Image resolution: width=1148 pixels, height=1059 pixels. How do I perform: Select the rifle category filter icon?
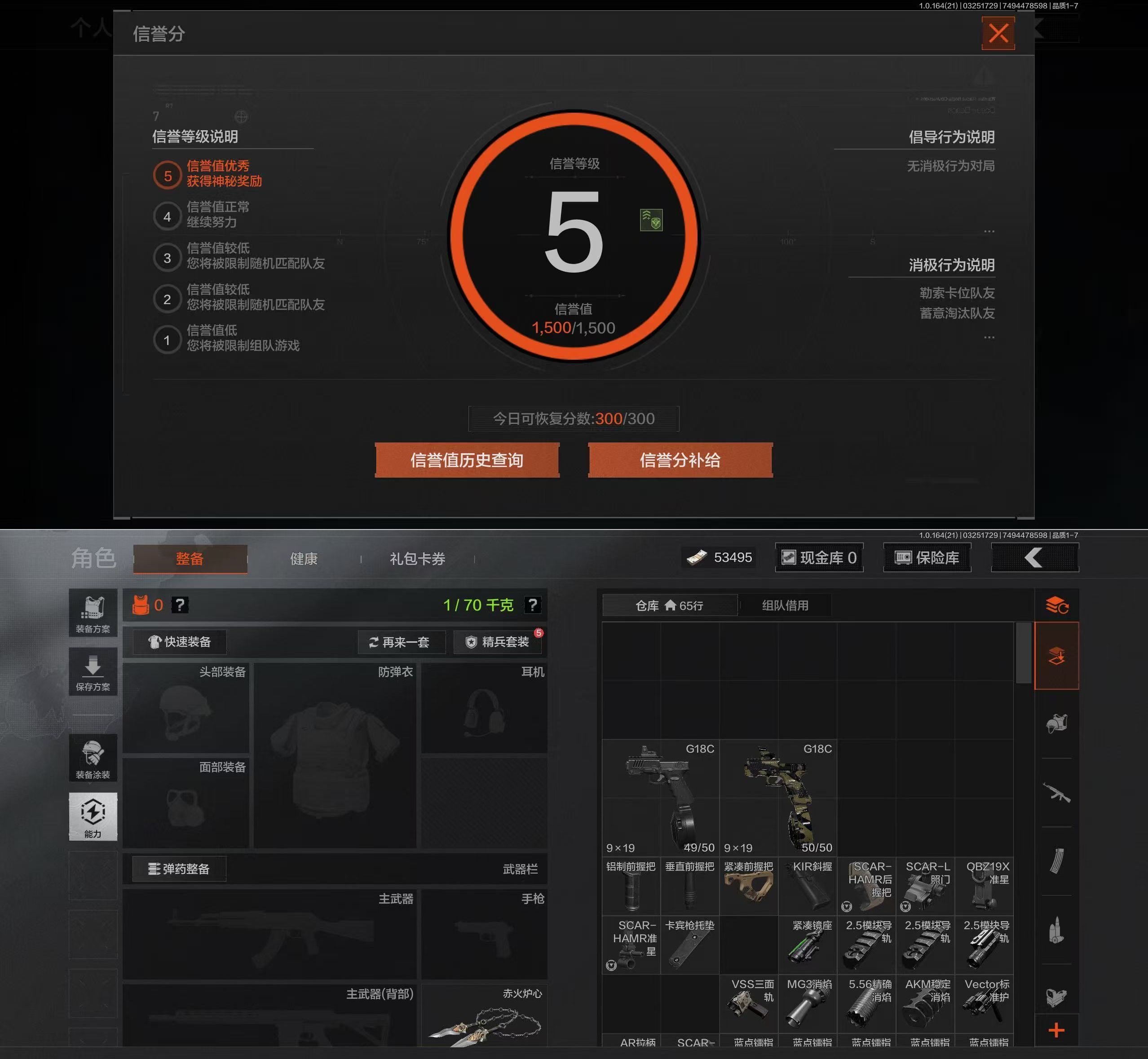(1056, 793)
